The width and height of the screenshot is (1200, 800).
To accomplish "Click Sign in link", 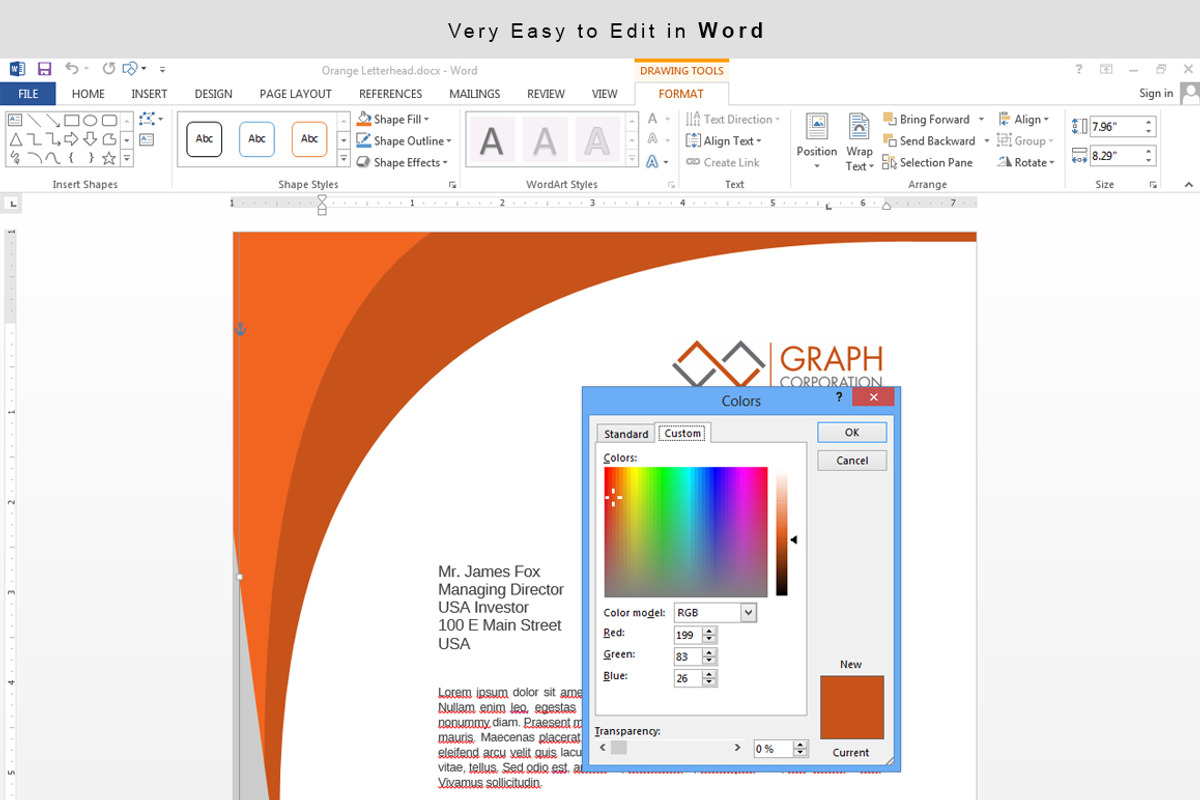I will click(x=1156, y=93).
